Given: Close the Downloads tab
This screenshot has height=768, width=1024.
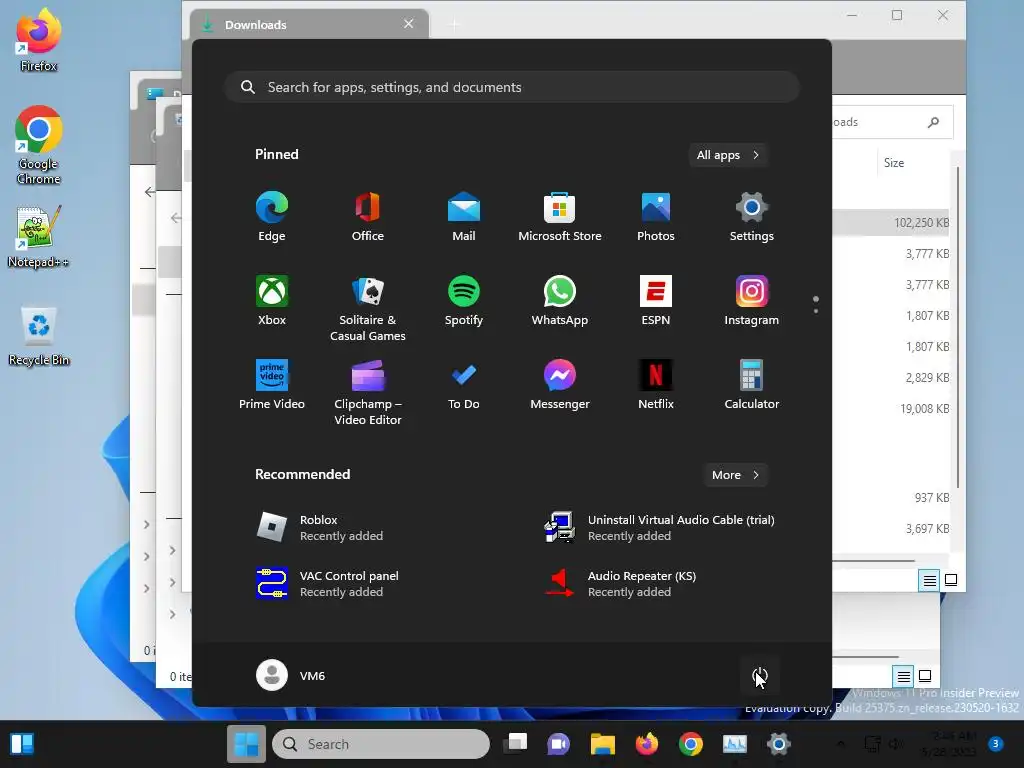Looking at the screenshot, I should (x=409, y=24).
